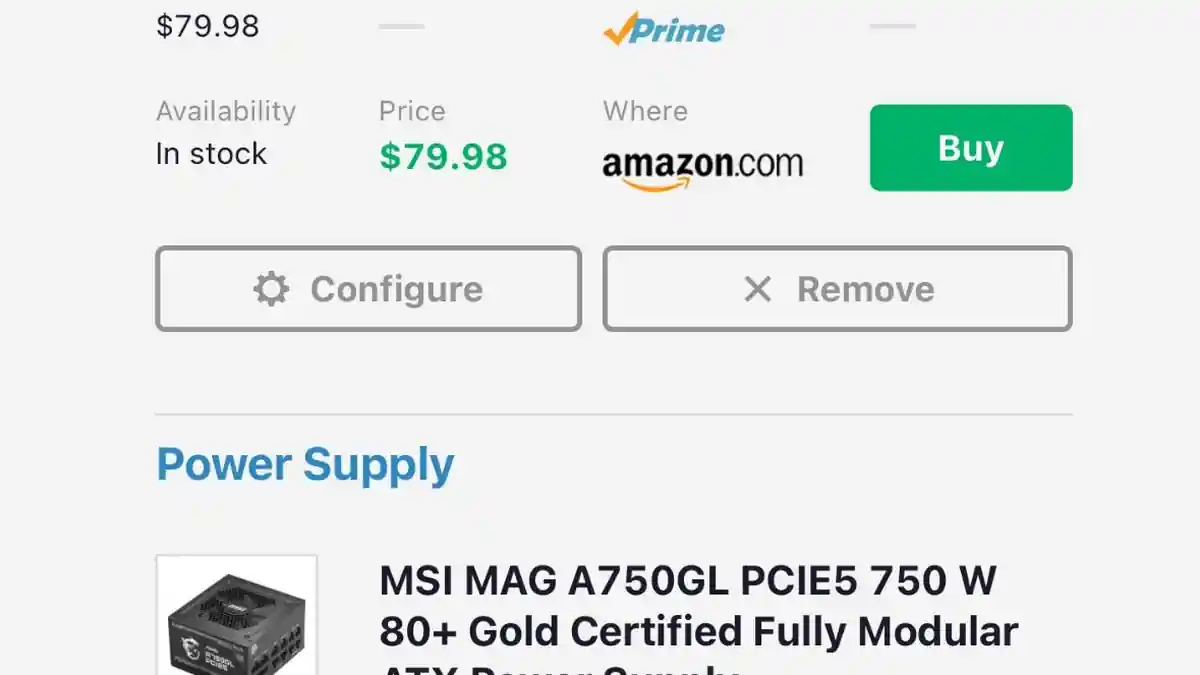
Task: Click the black $79.98 base price
Action: 207,25
